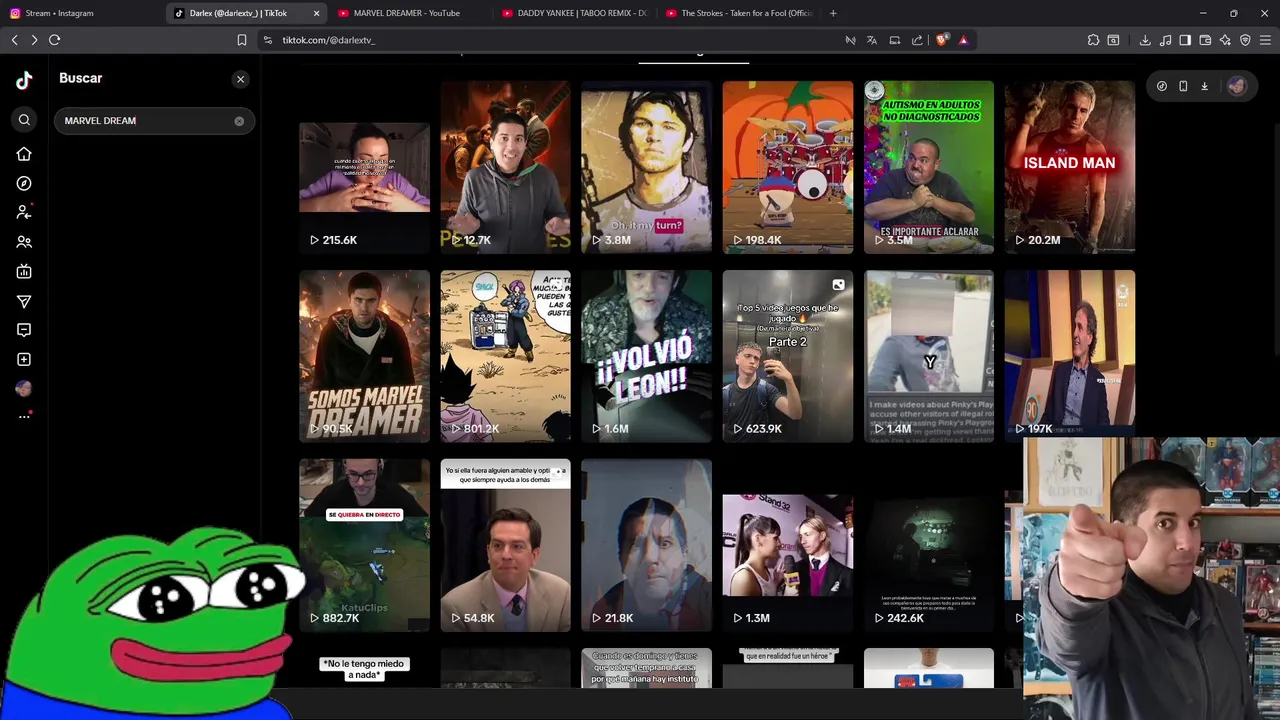The height and width of the screenshot is (720, 1280).
Task: Open the Leo AI sparkle icon
Action: [1225, 40]
